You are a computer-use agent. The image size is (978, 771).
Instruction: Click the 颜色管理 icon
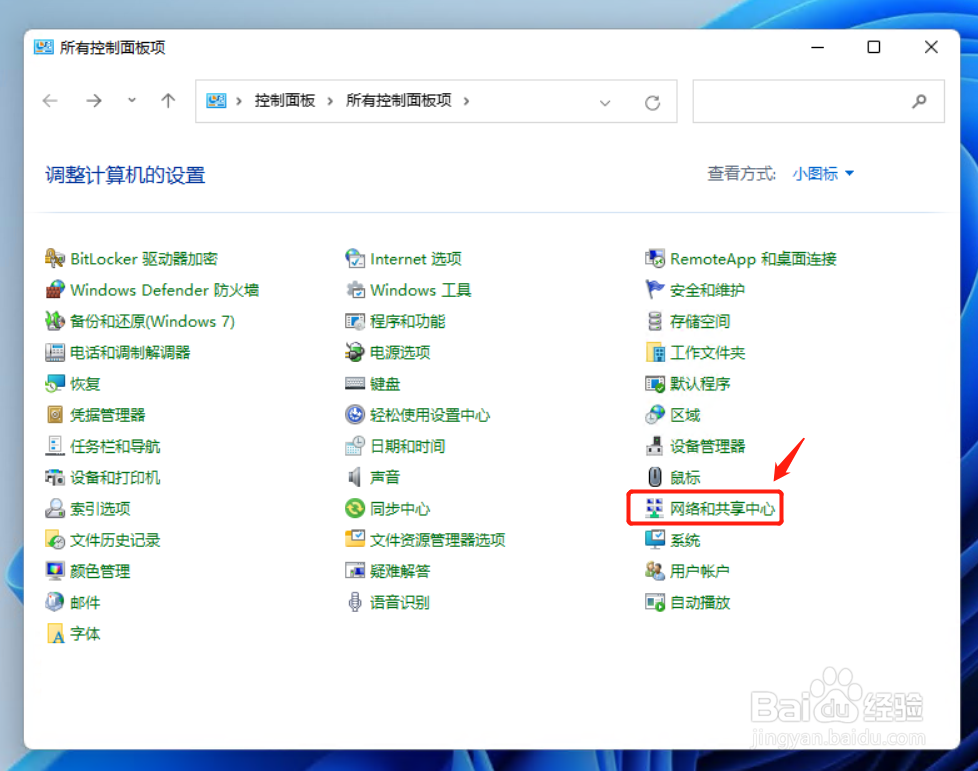55,571
